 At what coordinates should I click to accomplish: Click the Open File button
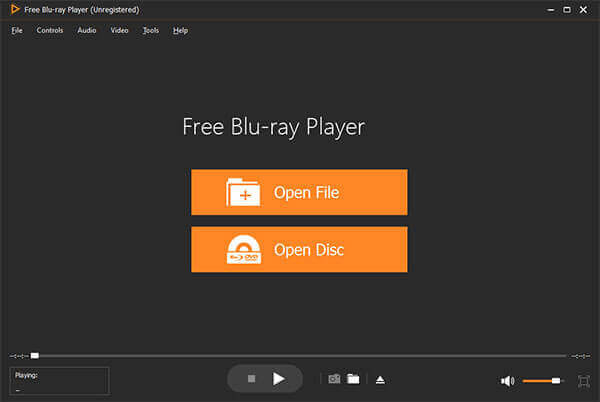tap(299, 192)
